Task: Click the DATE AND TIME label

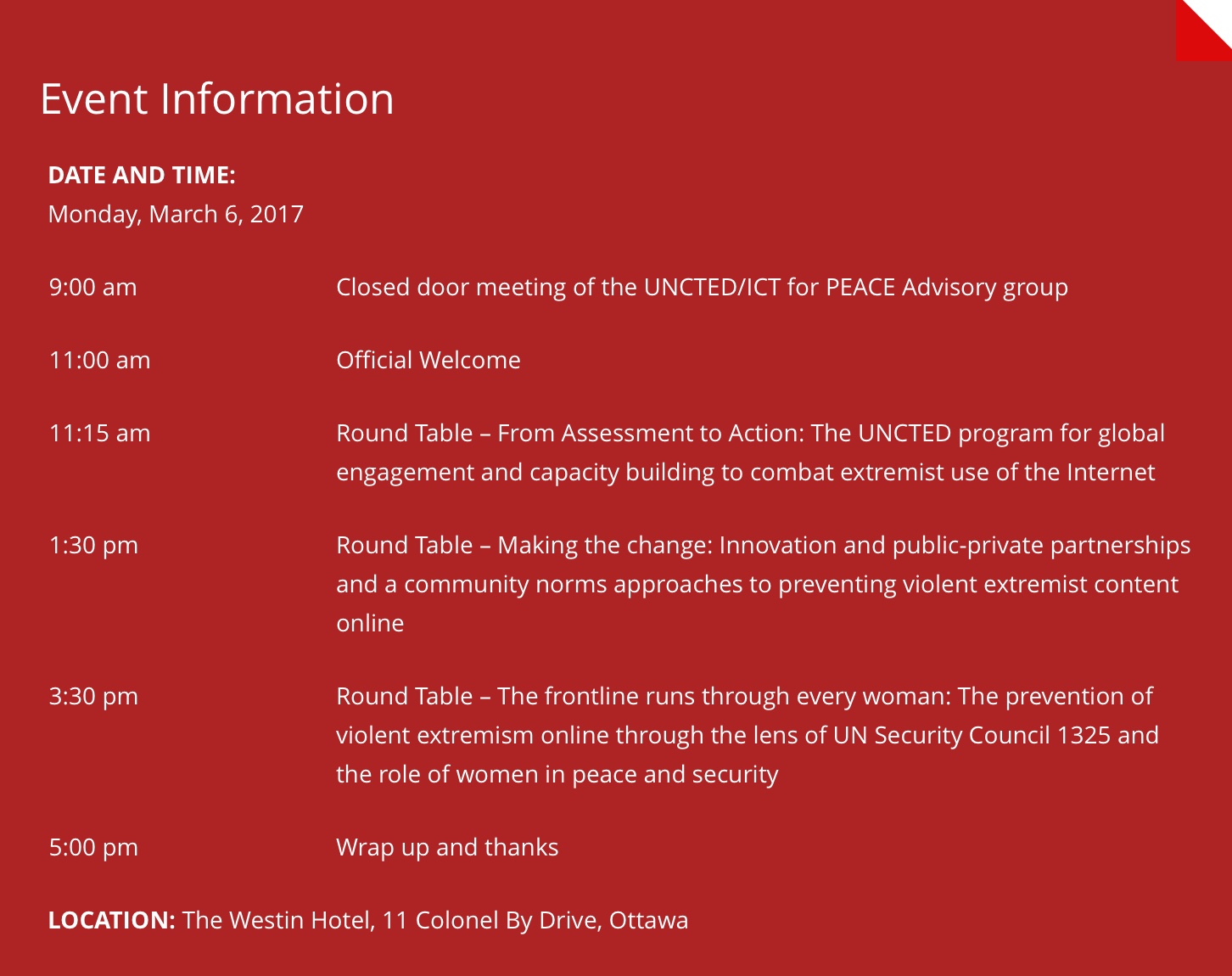Action: [x=142, y=176]
